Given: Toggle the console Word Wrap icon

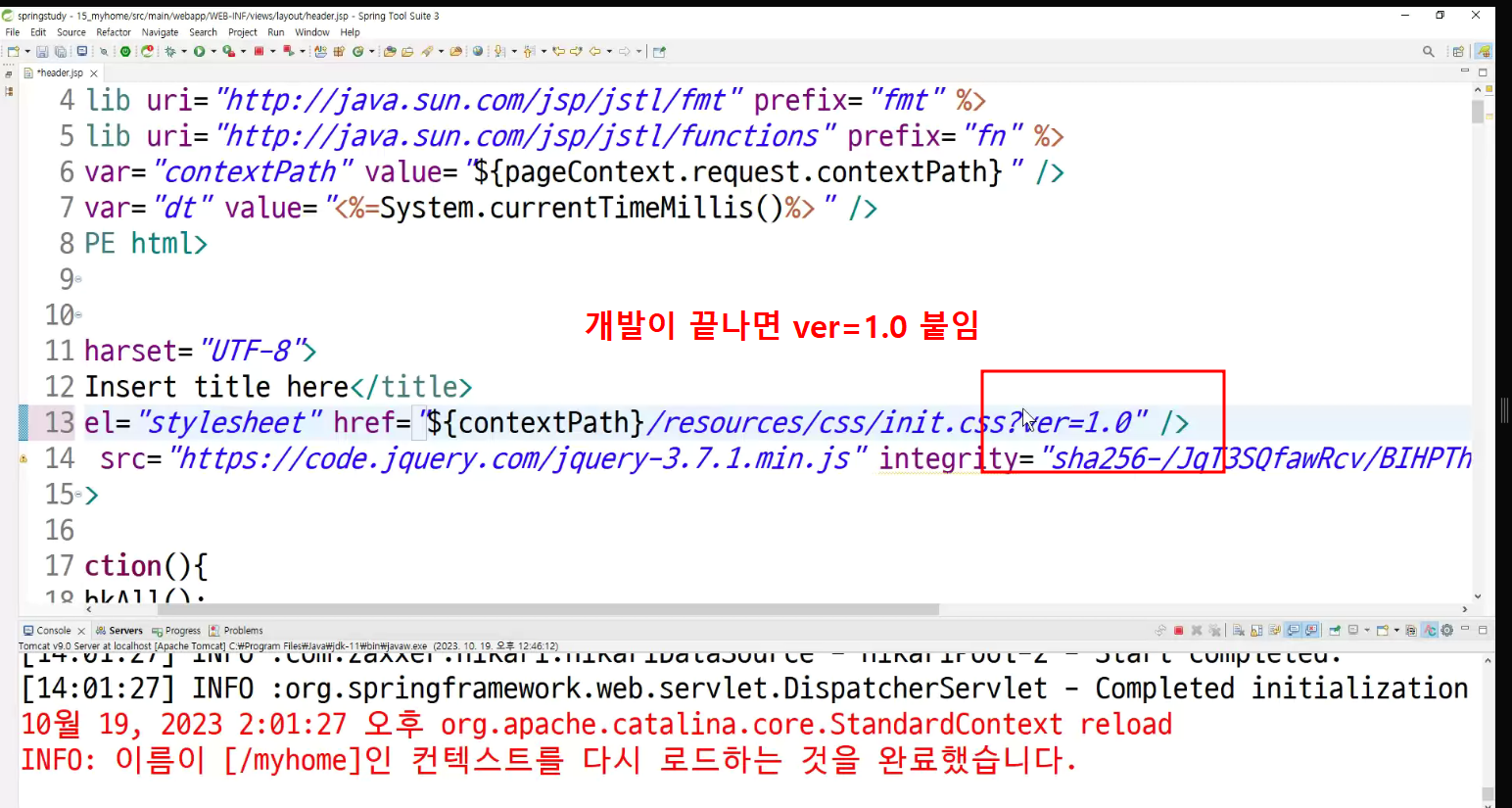Looking at the screenshot, I should pos(1274,631).
